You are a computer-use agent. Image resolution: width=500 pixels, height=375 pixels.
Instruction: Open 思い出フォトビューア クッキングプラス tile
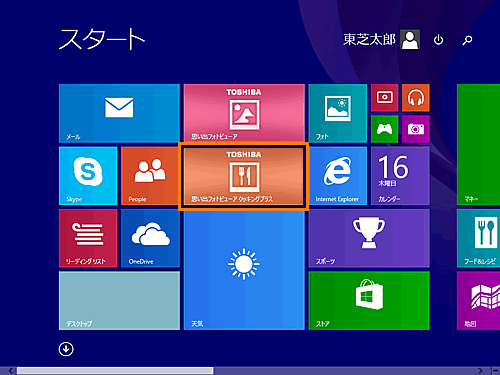(x=244, y=176)
